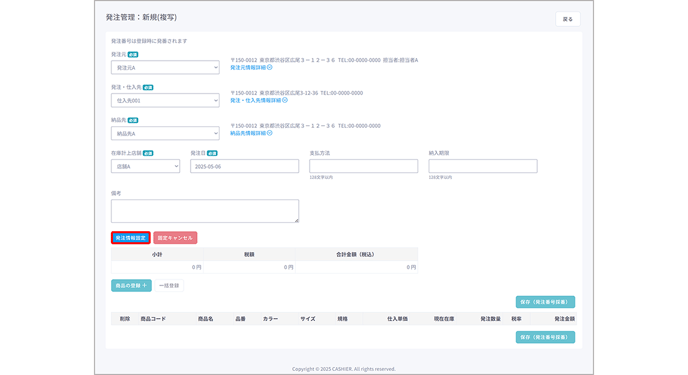Click the 保存（発注番号採番） button above the table

545,302
